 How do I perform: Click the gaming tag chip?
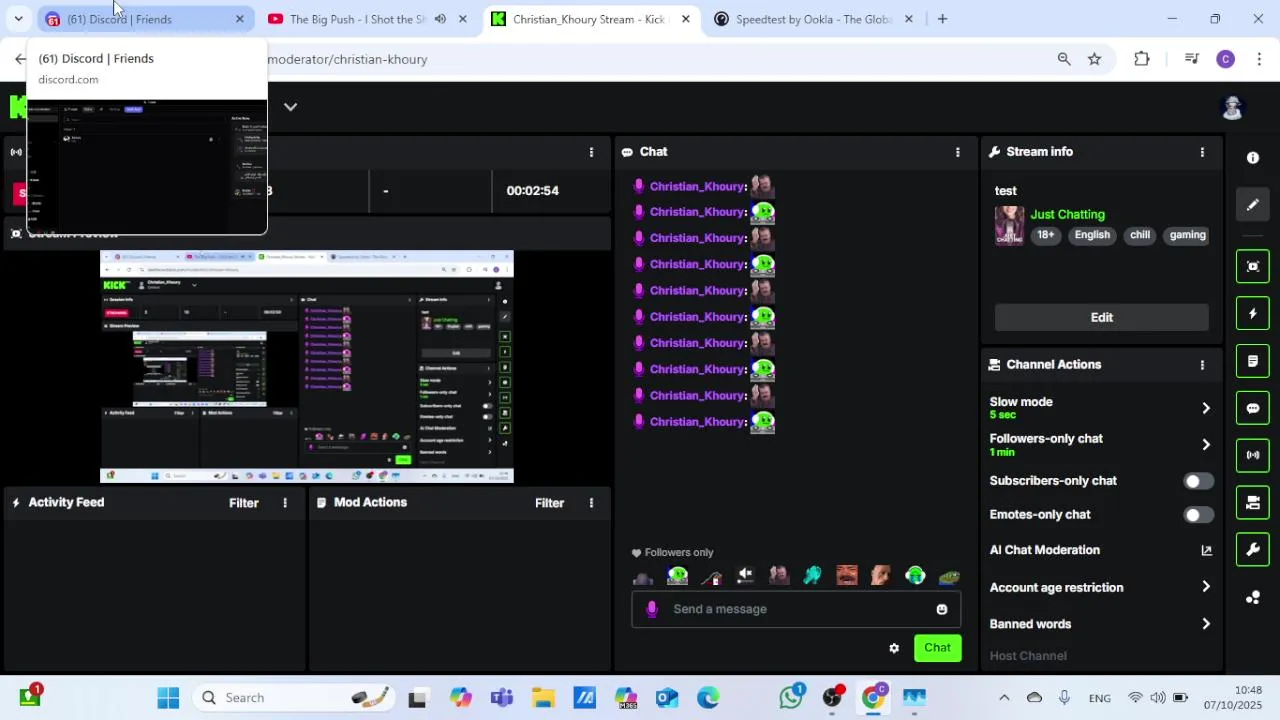click(x=1187, y=235)
